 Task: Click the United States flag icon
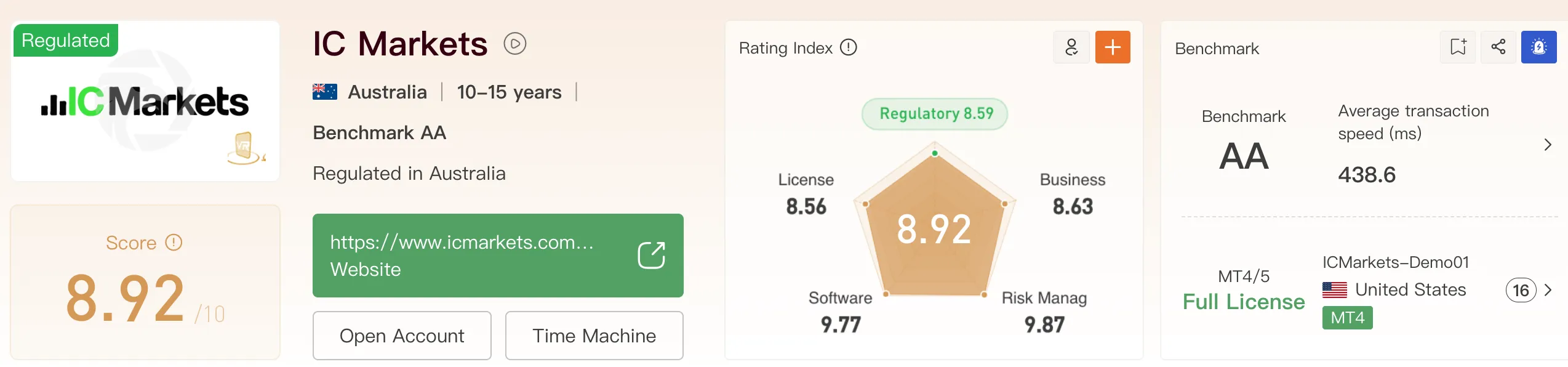1334,290
